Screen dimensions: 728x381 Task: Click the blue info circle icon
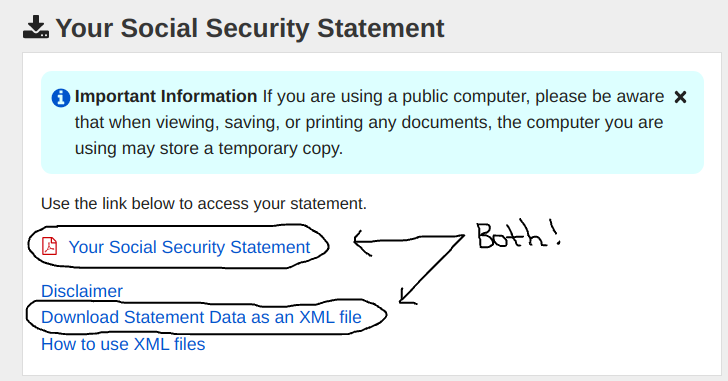pos(60,98)
